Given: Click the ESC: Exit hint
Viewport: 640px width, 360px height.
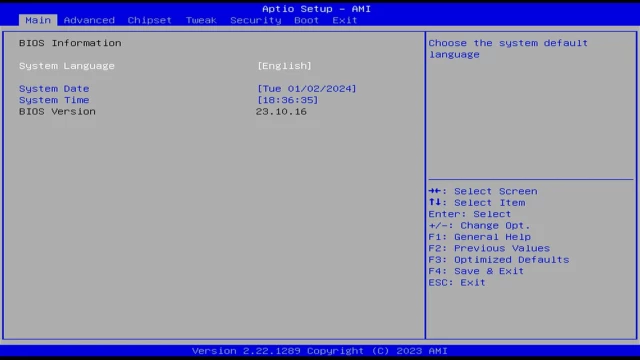Looking at the screenshot, I should tap(457, 282).
